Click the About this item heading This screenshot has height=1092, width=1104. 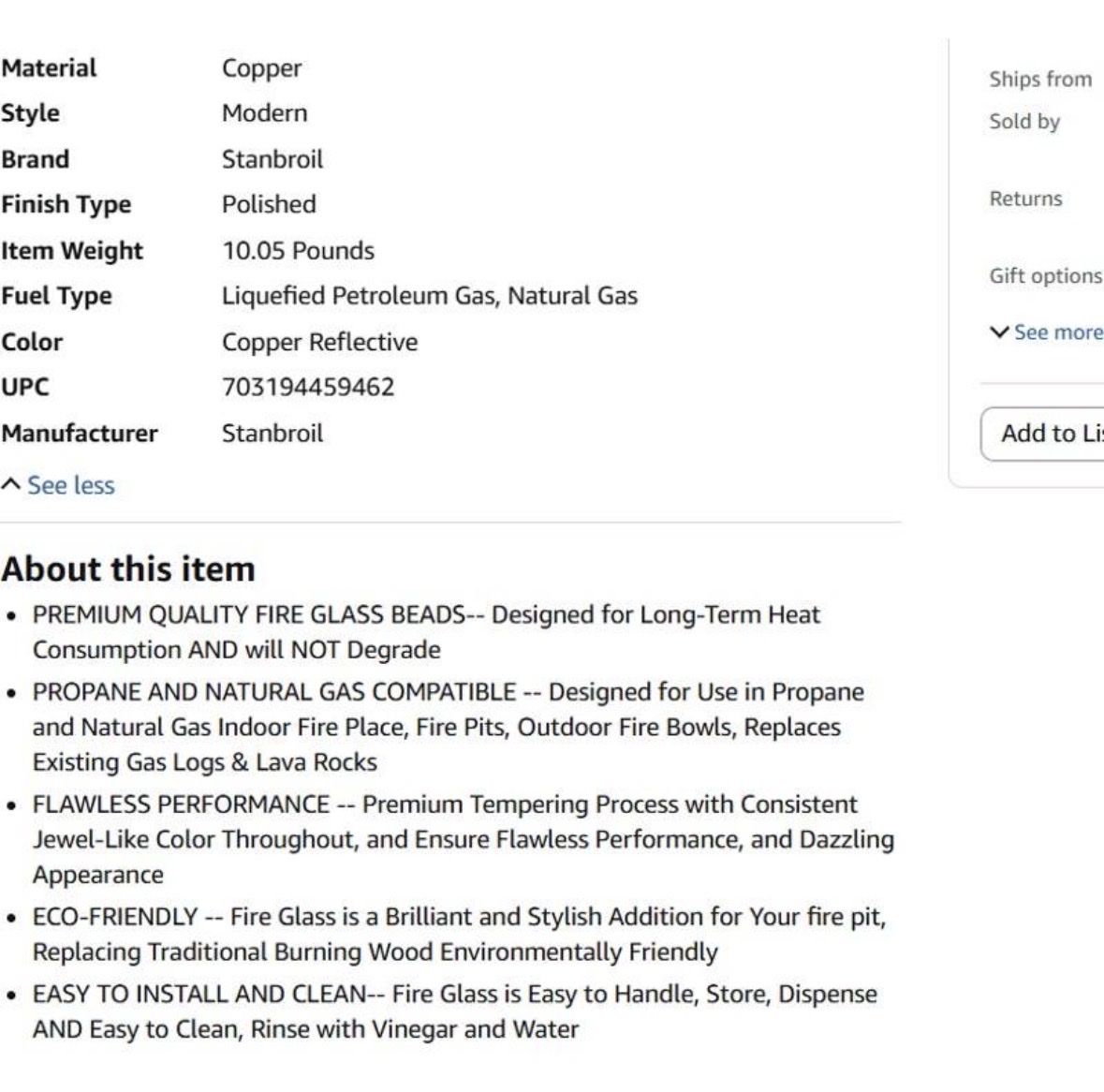[128, 568]
